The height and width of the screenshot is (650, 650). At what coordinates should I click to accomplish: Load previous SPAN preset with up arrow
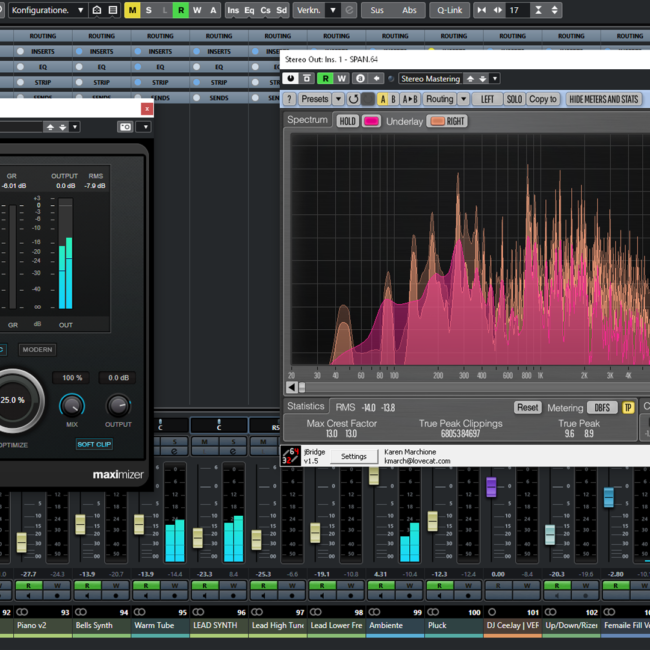[x=471, y=78]
